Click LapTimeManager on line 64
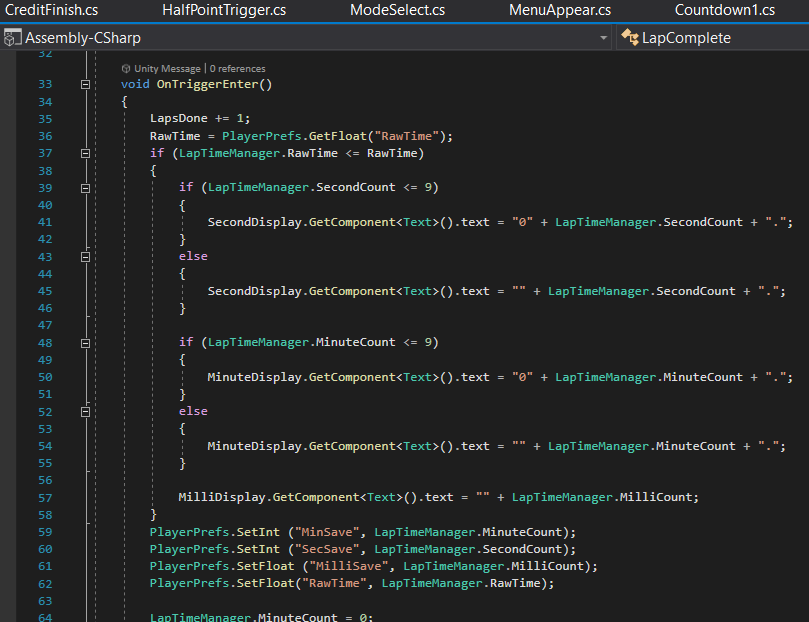 click(200, 617)
